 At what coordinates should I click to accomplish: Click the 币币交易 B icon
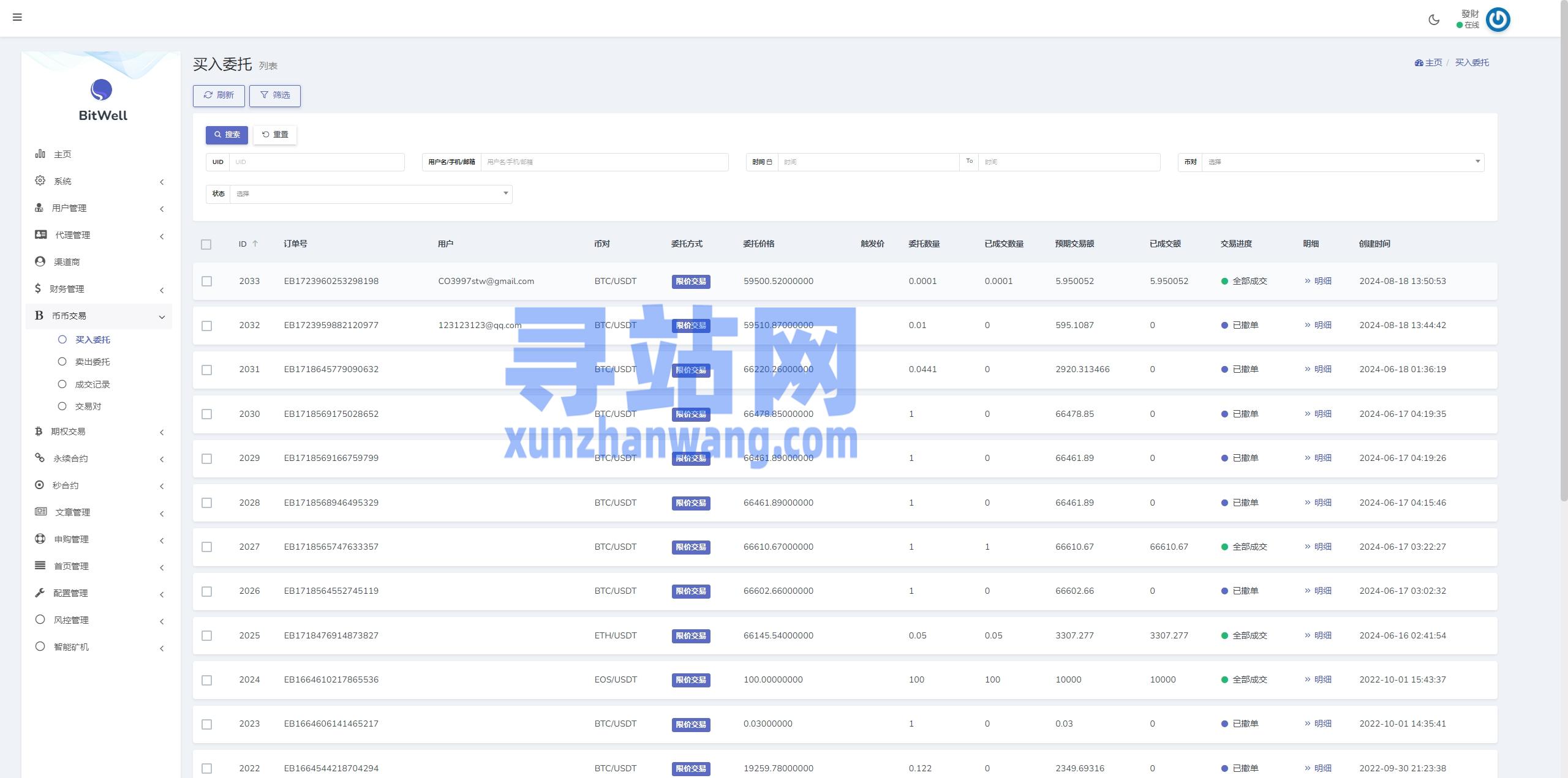(x=39, y=315)
